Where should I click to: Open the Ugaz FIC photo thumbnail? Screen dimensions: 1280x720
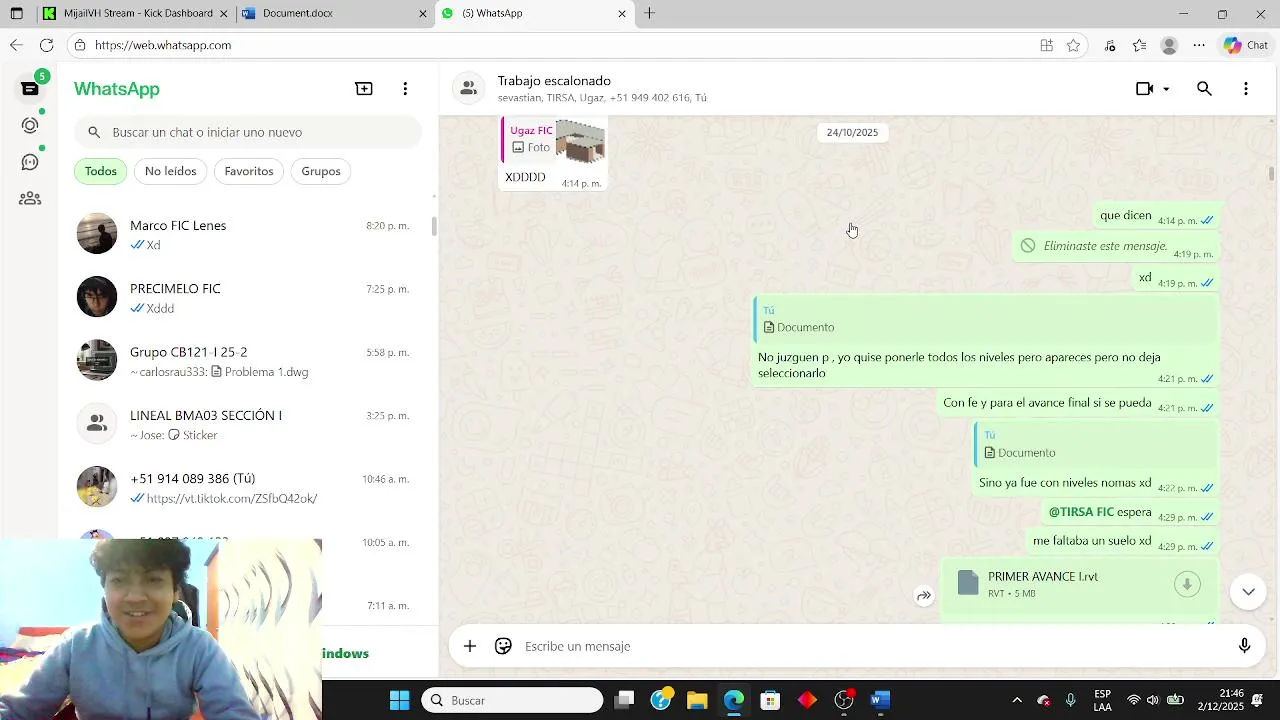[580, 141]
